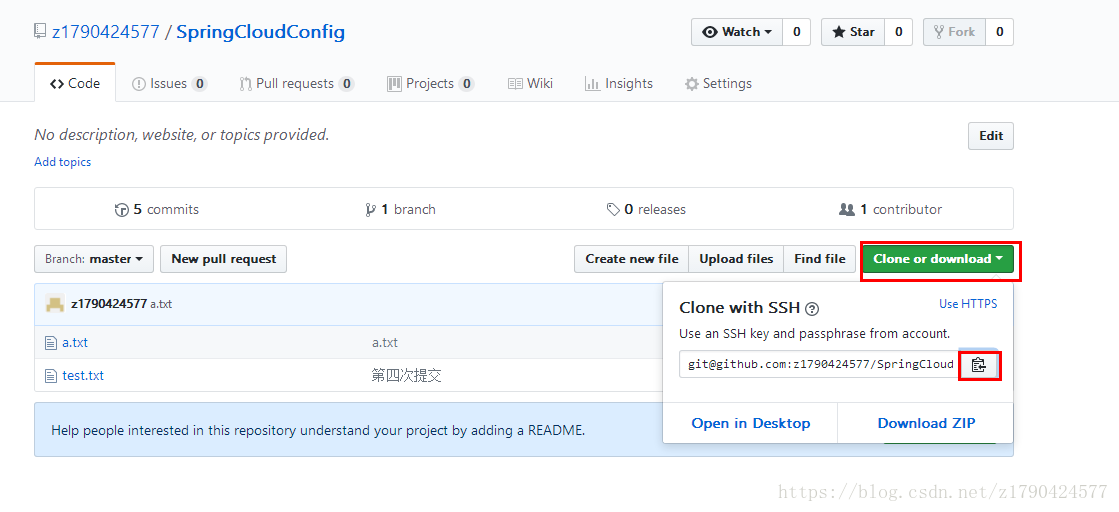
Task: Click the help icon beside Clone with SSH
Action: click(x=811, y=309)
